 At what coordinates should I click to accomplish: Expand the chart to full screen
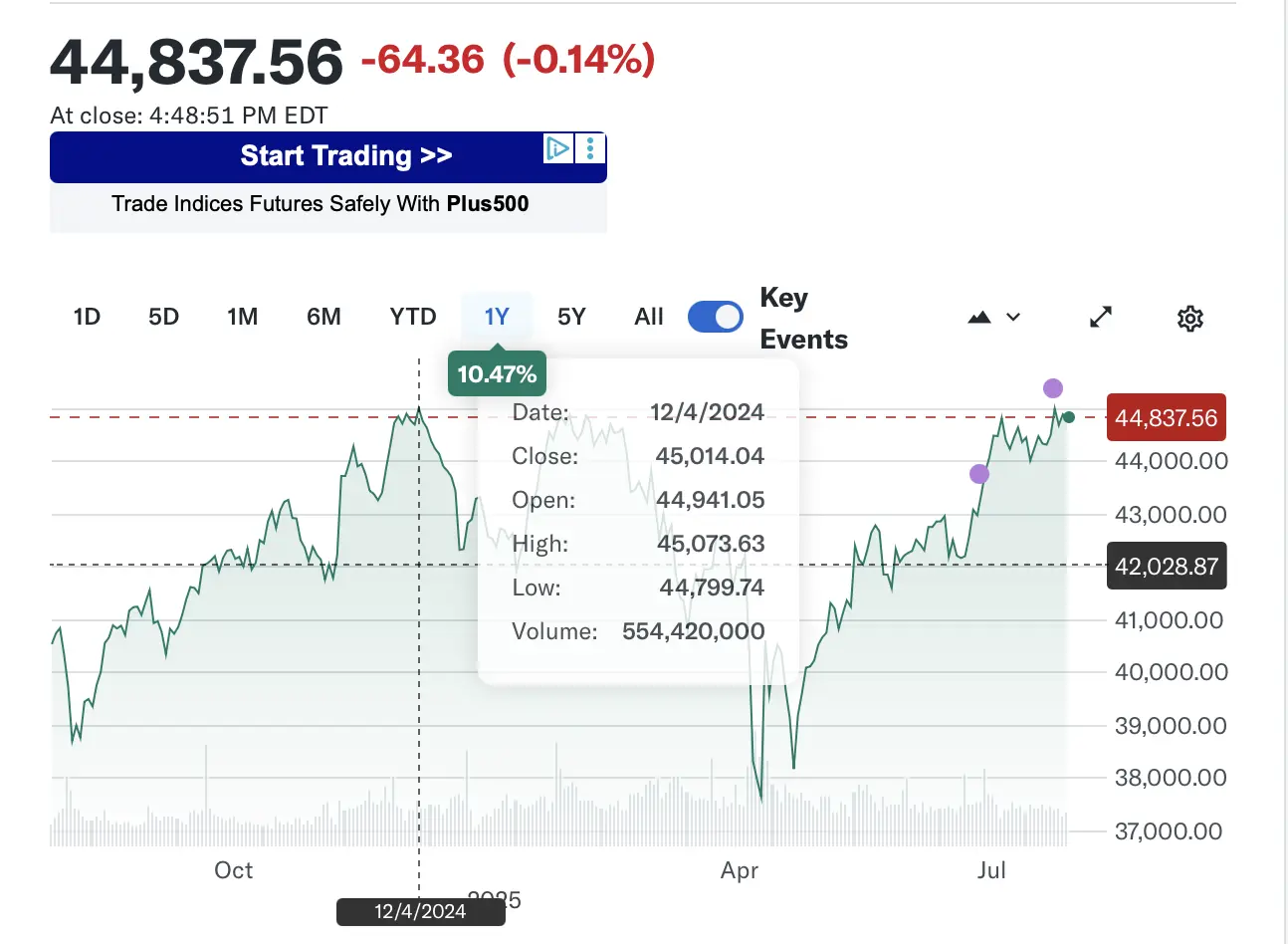click(x=1100, y=318)
